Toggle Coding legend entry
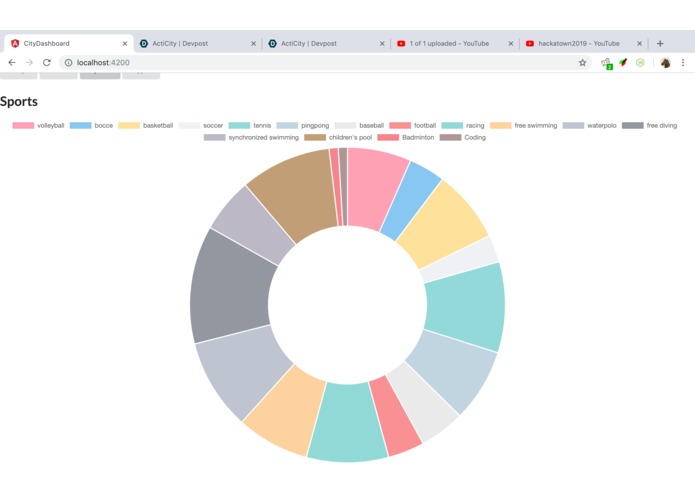This screenshot has width=695, height=494. point(463,137)
